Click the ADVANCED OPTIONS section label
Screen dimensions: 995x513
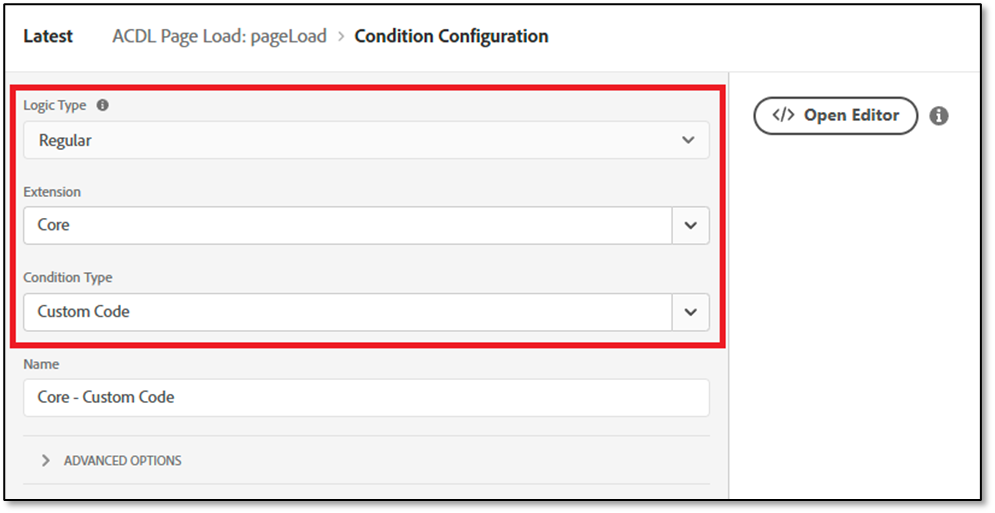click(x=122, y=461)
